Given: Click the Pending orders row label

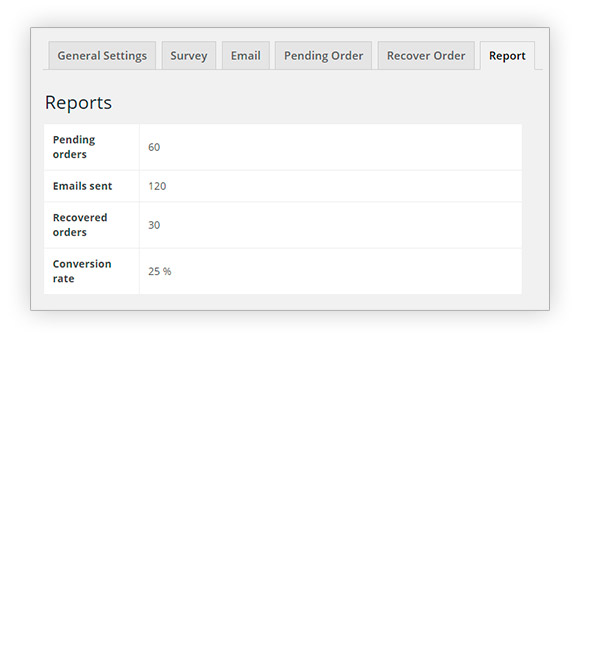Looking at the screenshot, I should tap(74, 147).
